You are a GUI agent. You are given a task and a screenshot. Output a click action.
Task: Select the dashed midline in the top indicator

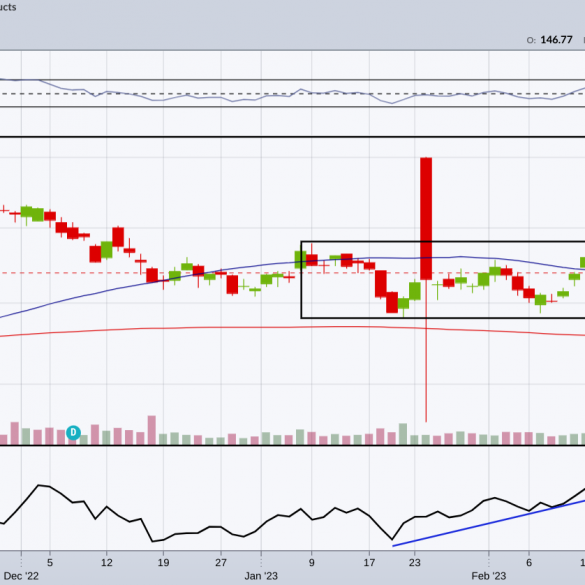click(292, 94)
